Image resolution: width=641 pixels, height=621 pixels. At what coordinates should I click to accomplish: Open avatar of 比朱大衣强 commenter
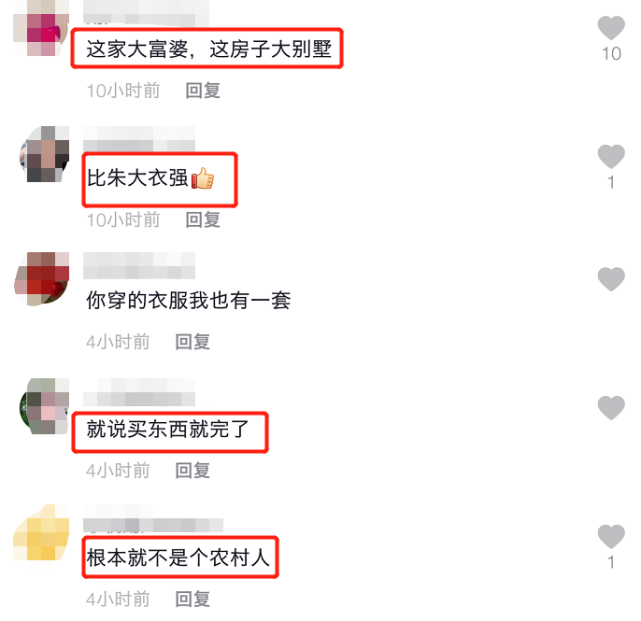pyautogui.click(x=43, y=154)
